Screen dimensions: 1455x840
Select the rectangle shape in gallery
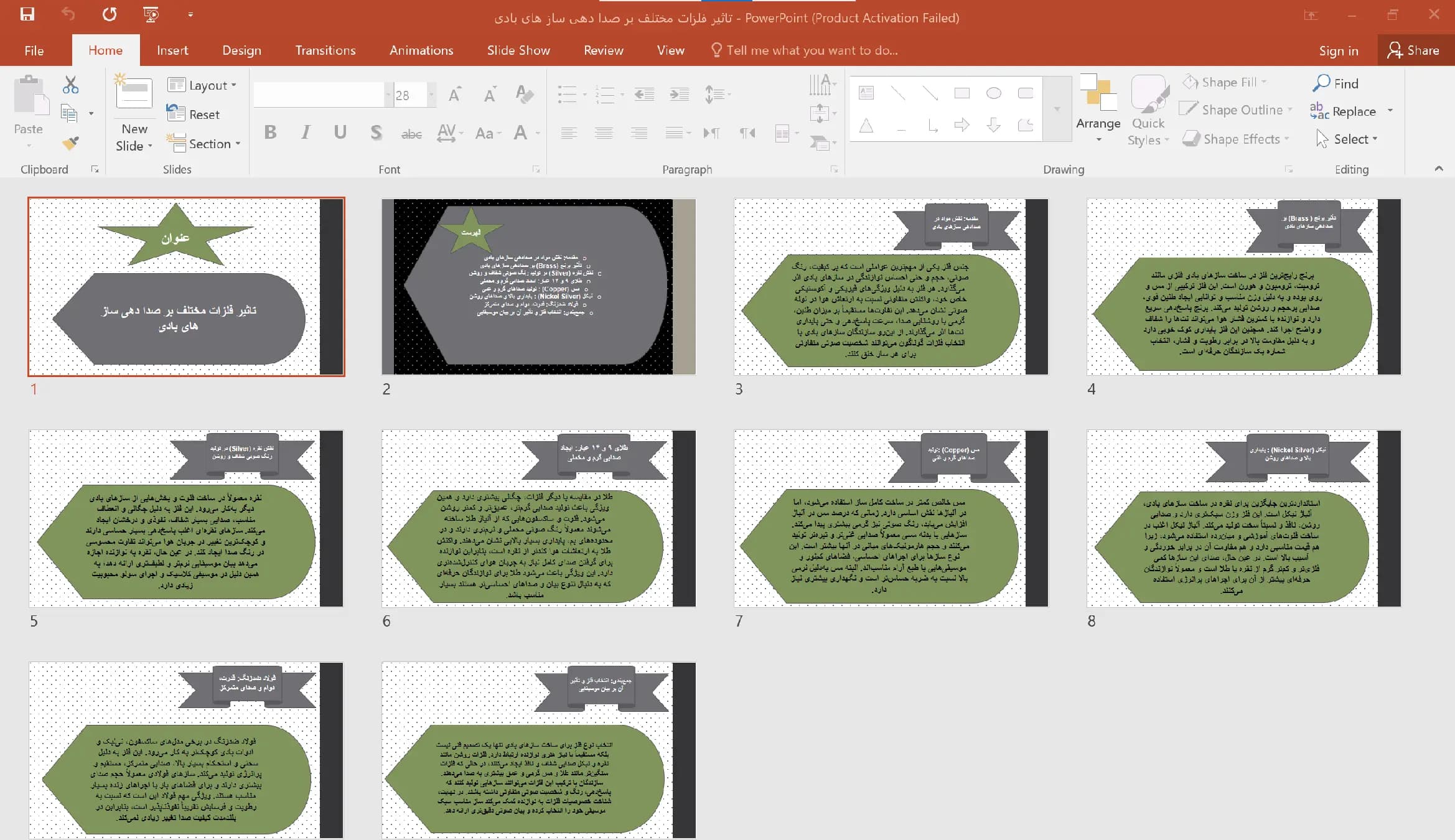click(x=962, y=93)
